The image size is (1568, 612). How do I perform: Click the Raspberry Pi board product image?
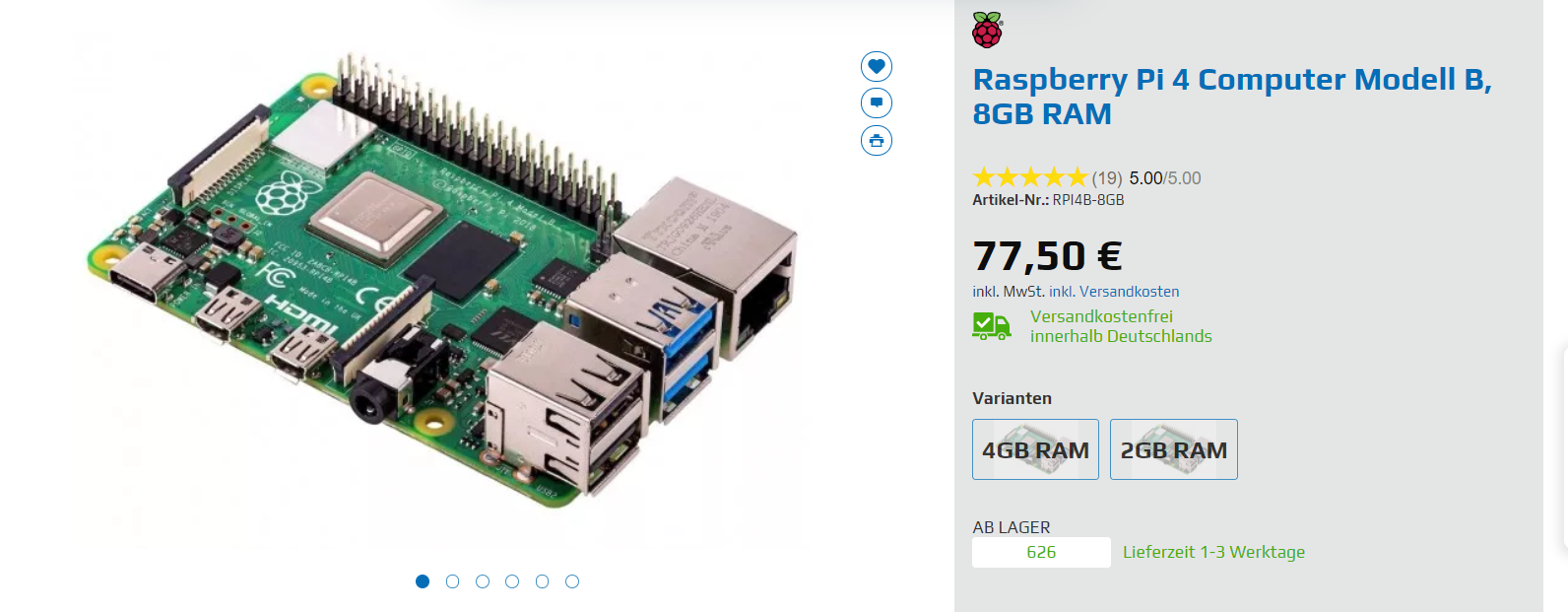point(443,281)
